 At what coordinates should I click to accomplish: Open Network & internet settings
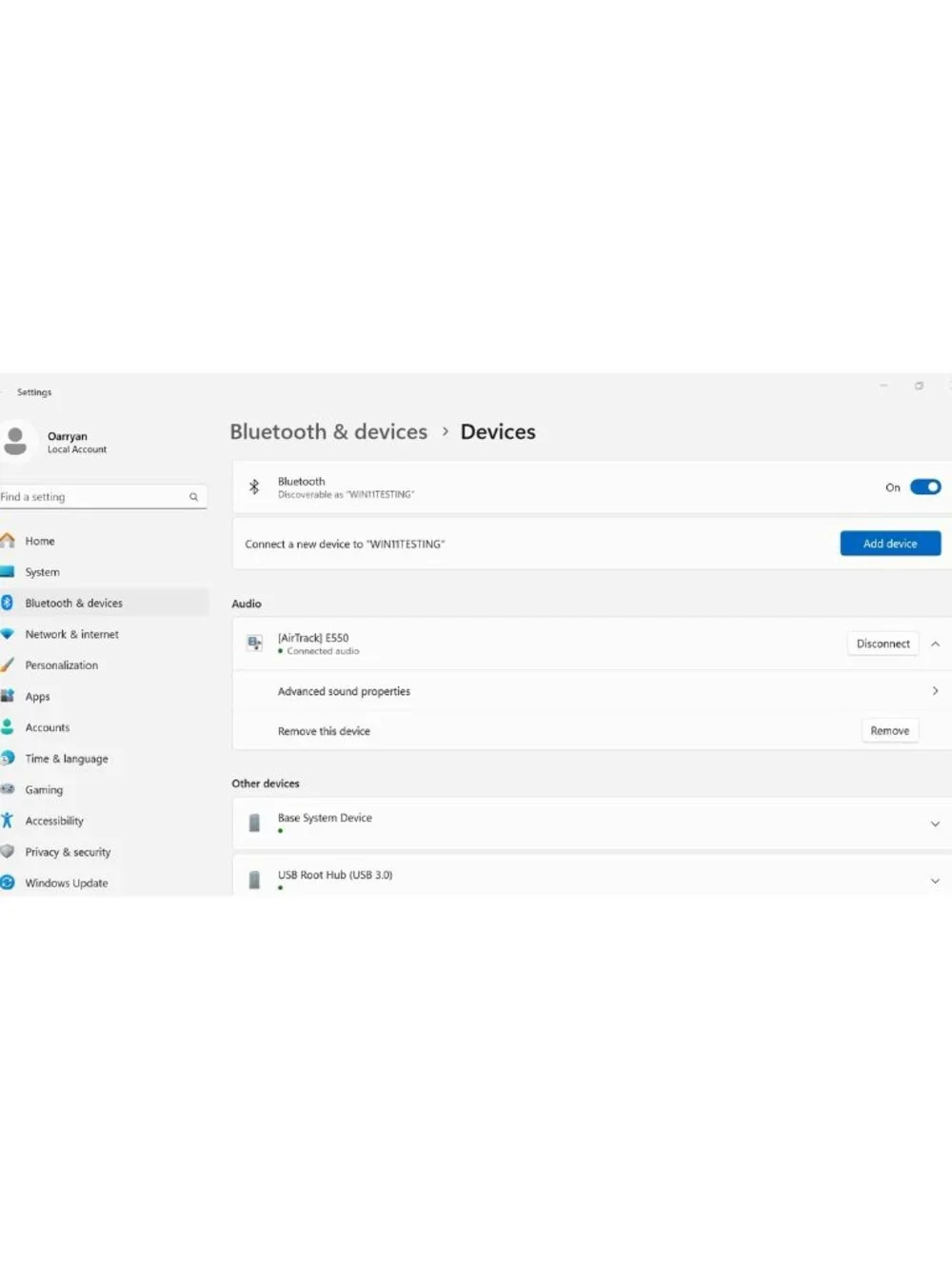[71, 634]
